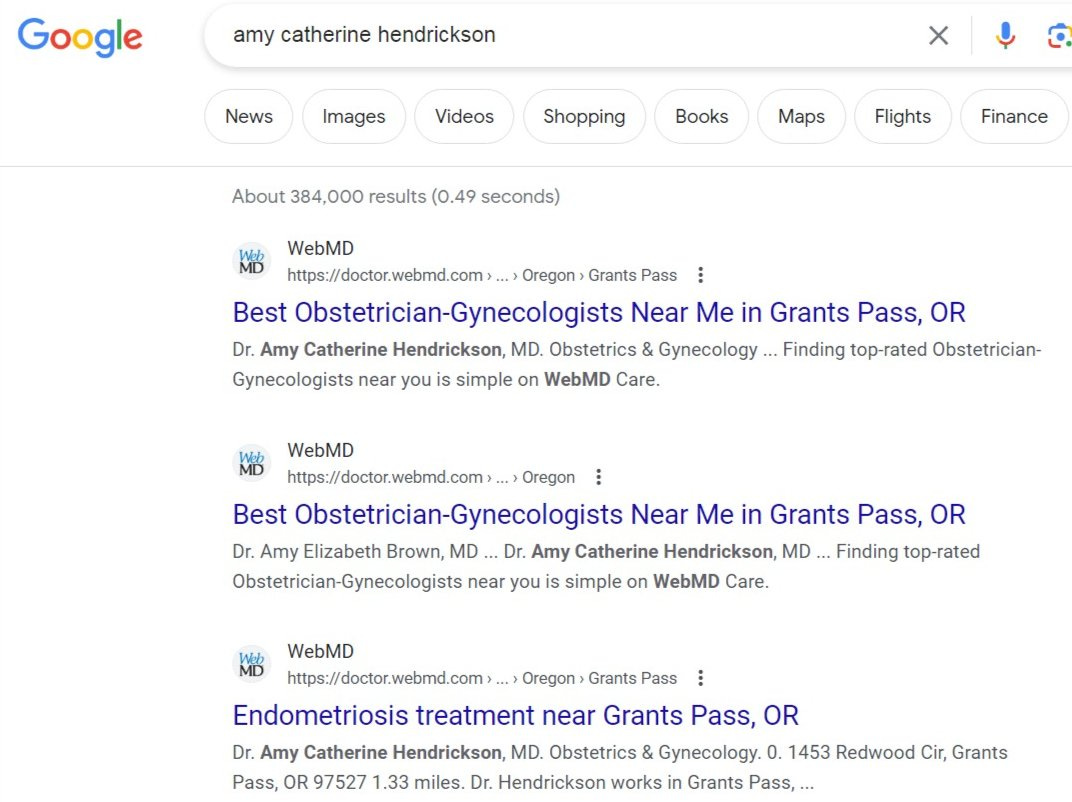Click the first result's doctor.webmd.com Grants Pass URL

click(482, 275)
